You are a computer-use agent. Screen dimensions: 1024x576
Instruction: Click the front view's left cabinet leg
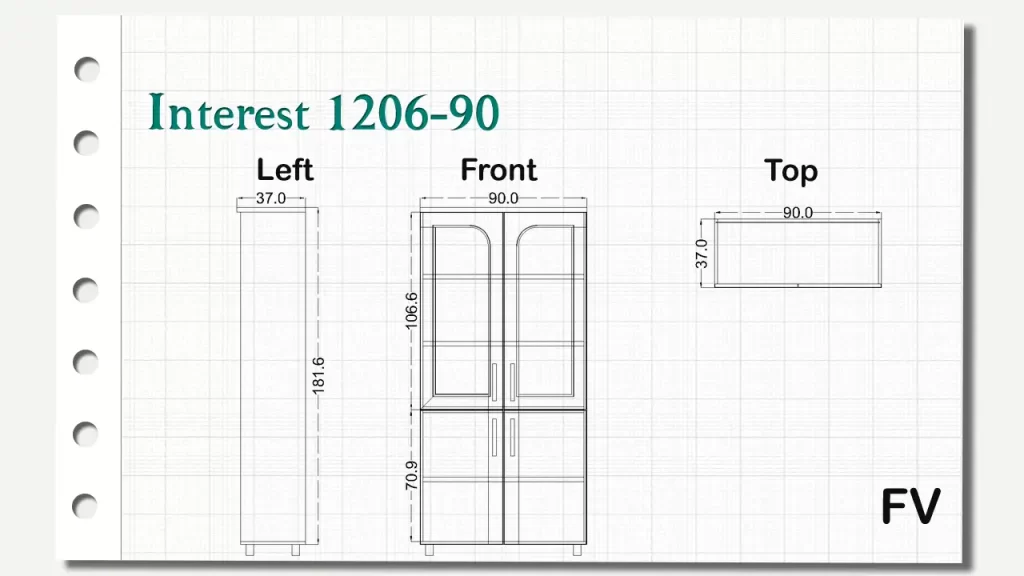click(x=429, y=550)
